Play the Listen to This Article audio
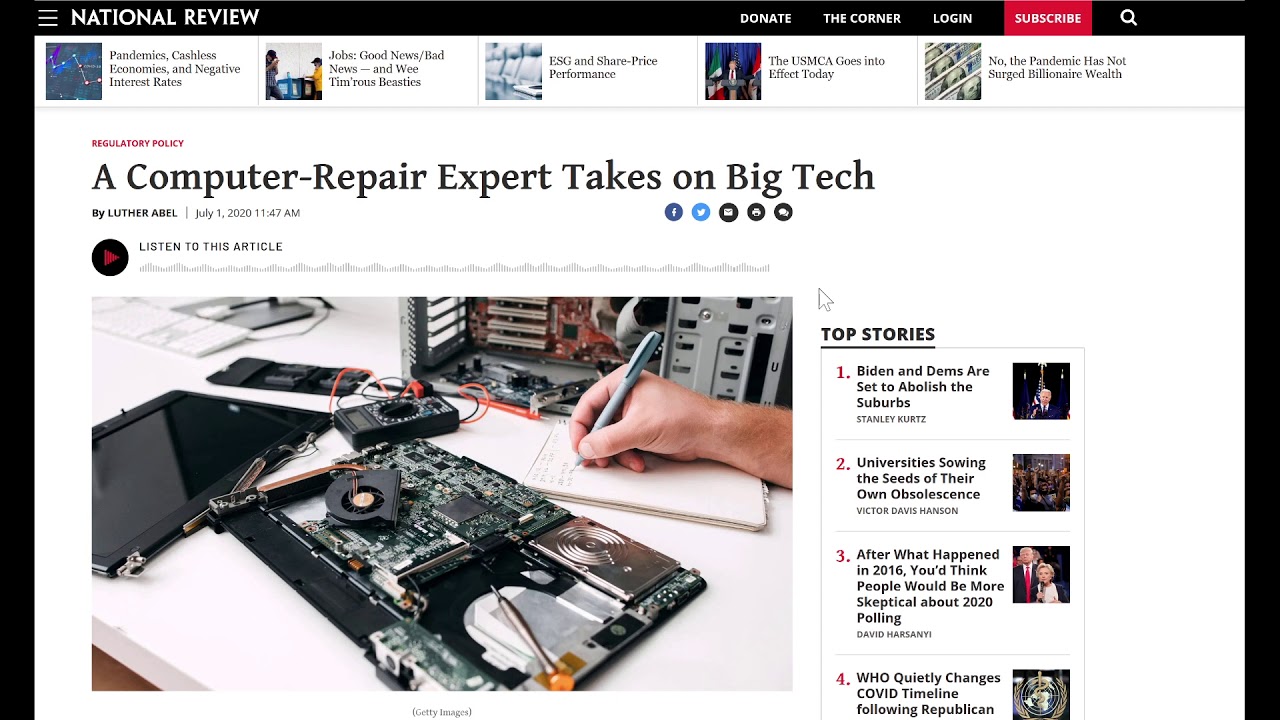1280x720 pixels. 110,258
